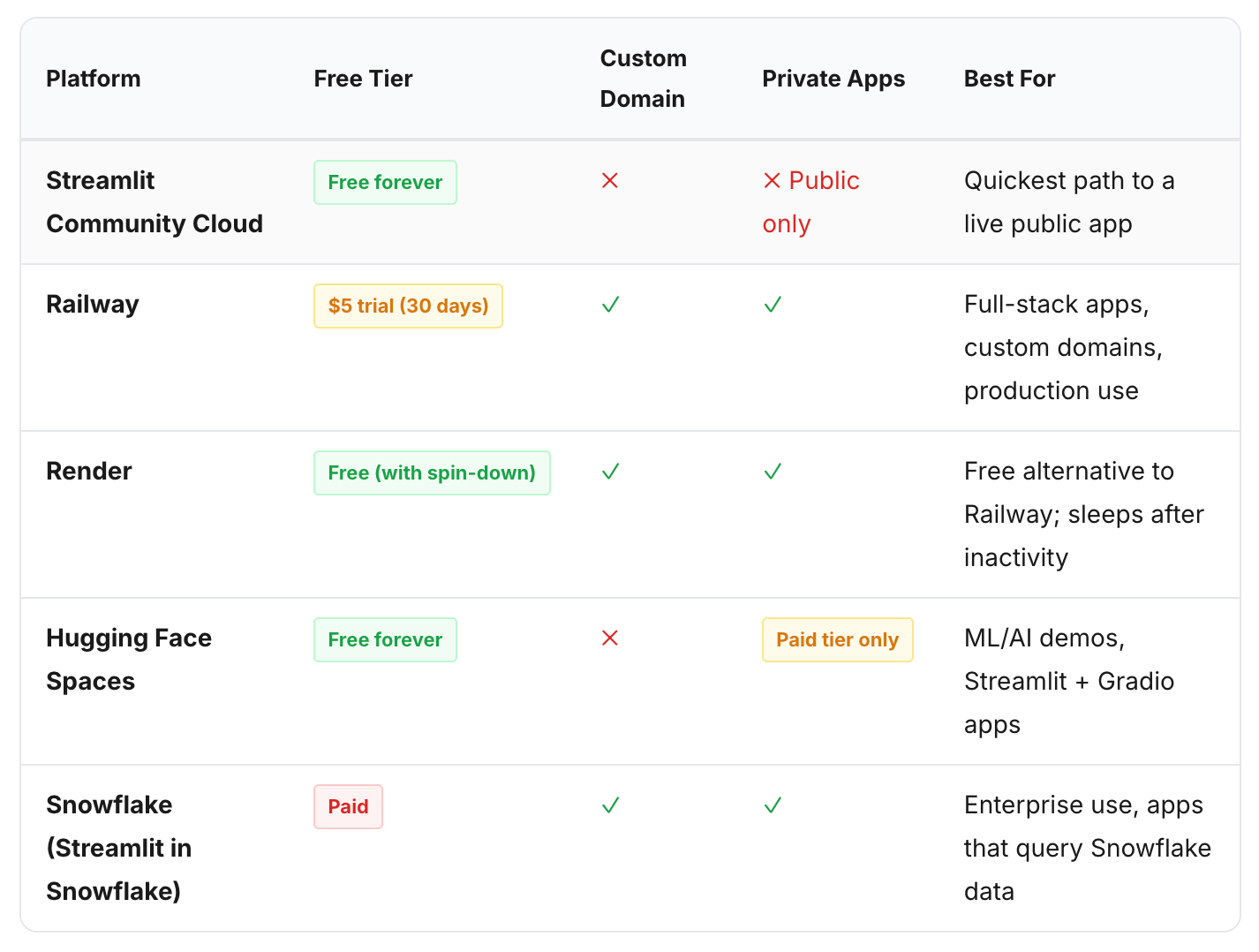Toggle the Free (with spin-down) badge for Render

click(432, 472)
